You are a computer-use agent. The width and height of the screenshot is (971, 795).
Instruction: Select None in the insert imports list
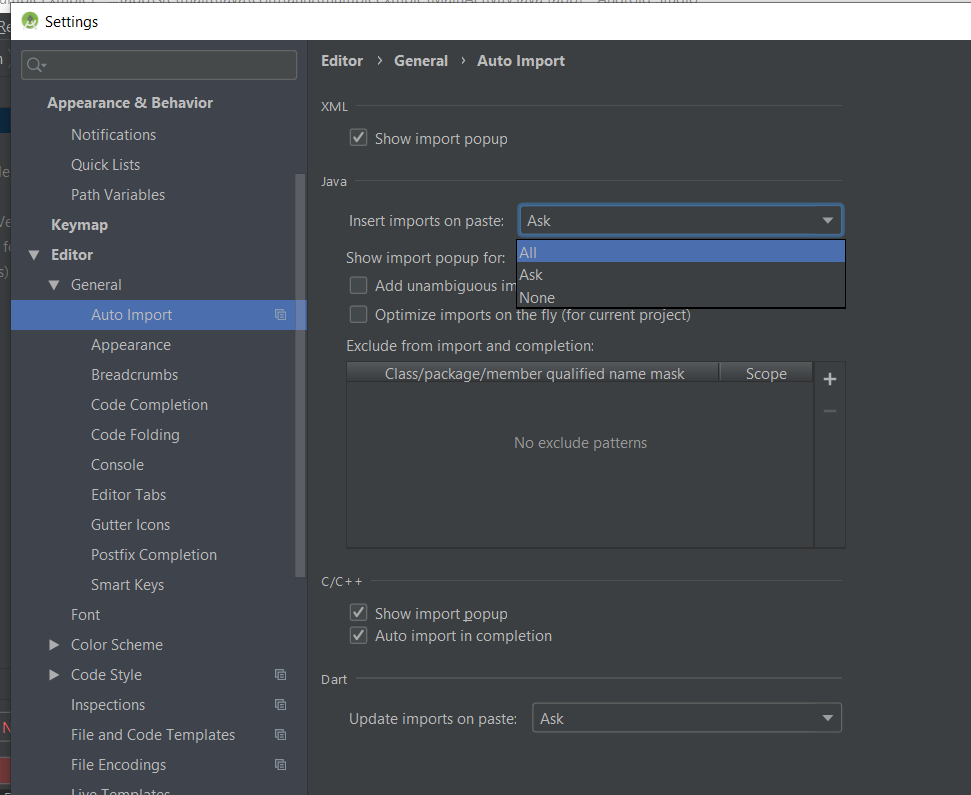click(680, 298)
